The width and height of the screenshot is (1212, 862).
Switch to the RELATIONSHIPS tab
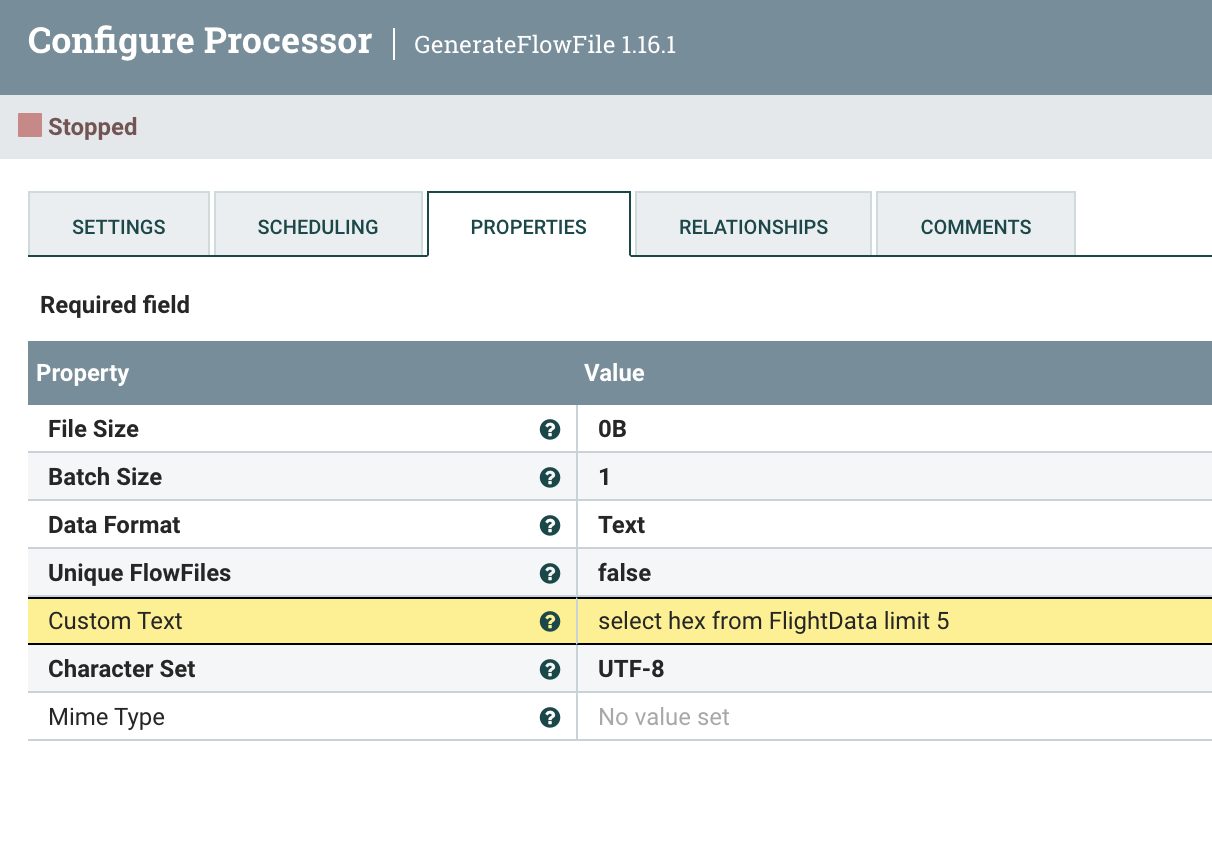[x=753, y=227]
